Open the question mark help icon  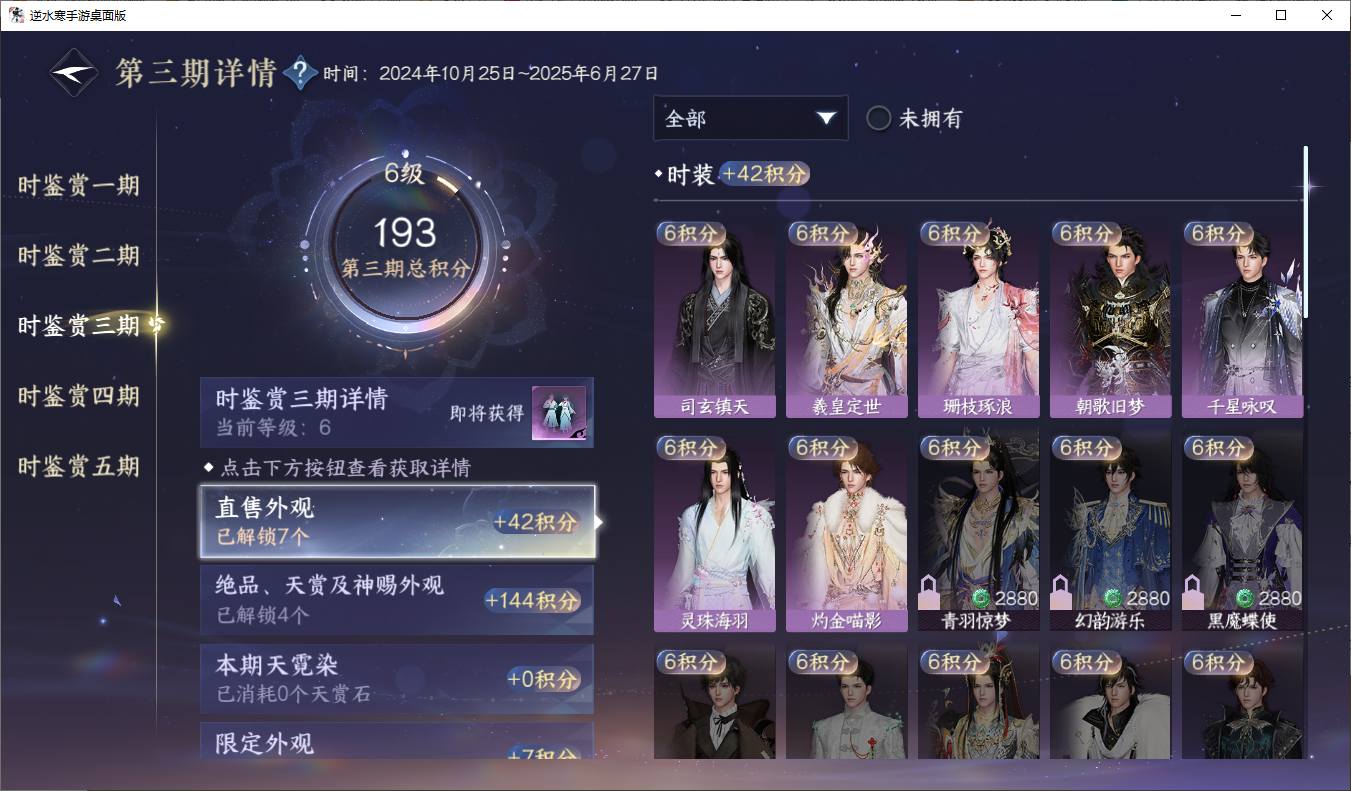(300, 73)
